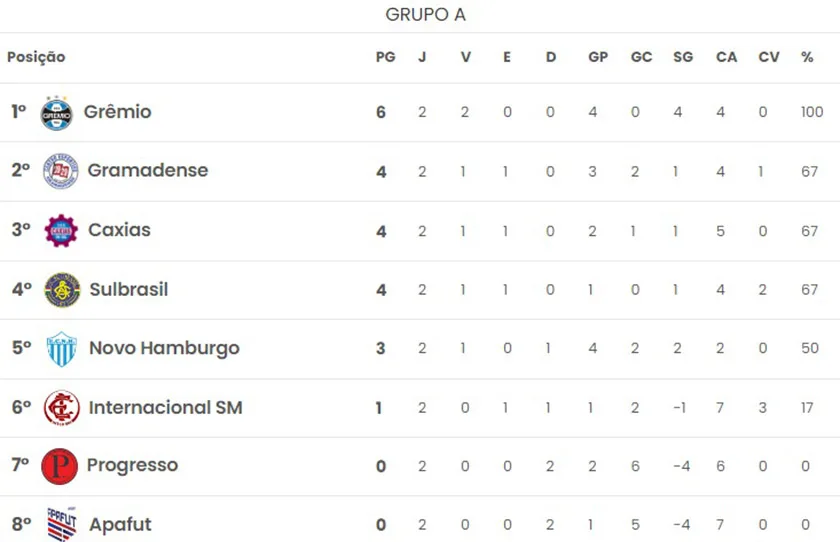The height and width of the screenshot is (542, 840).
Task: Open the Internacional SM team name
Action: pyautogui.click(x=165, y=408)
